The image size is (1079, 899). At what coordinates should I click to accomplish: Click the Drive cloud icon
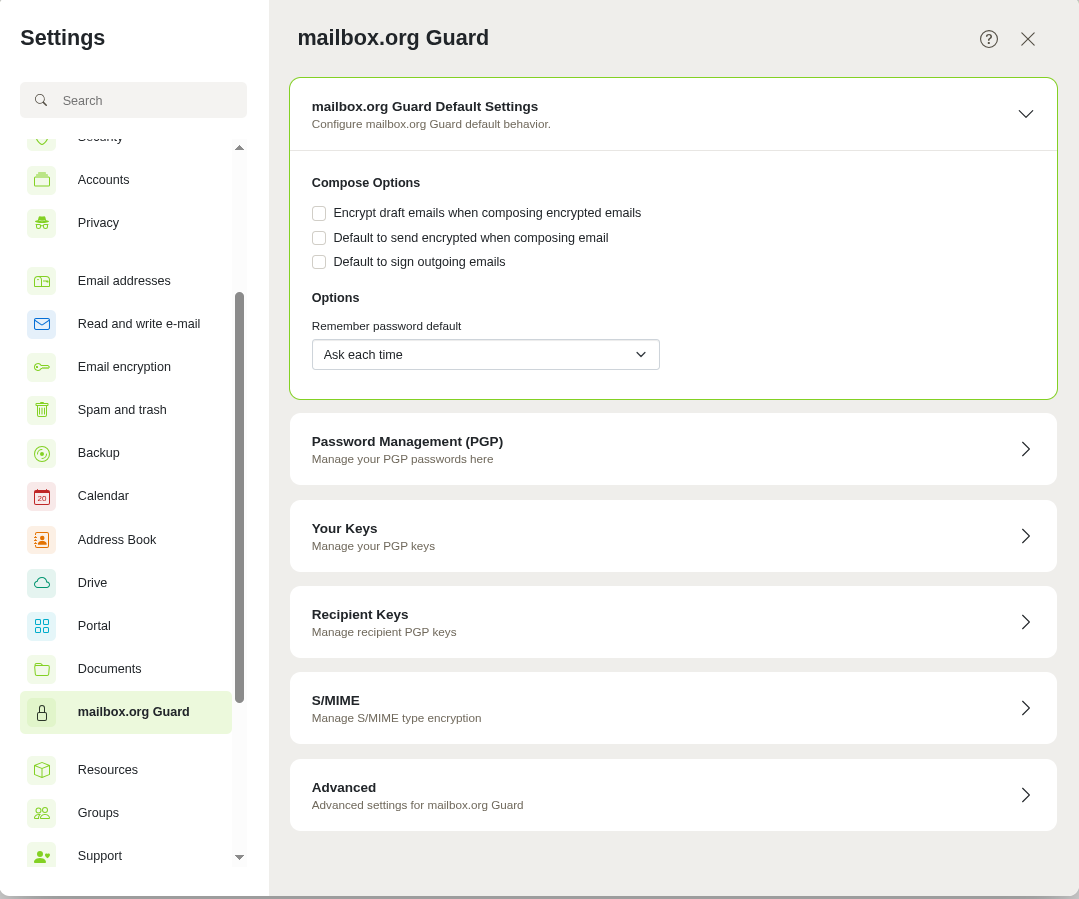(42, 583)
